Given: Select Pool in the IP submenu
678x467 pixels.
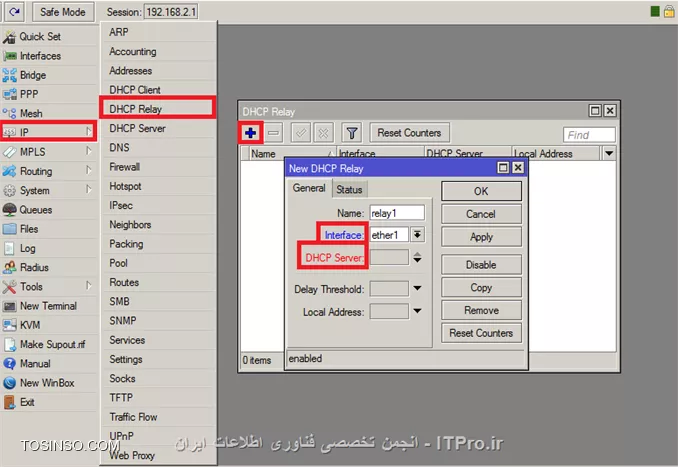Looking at the screenshot, I should [x=159, y=263].
